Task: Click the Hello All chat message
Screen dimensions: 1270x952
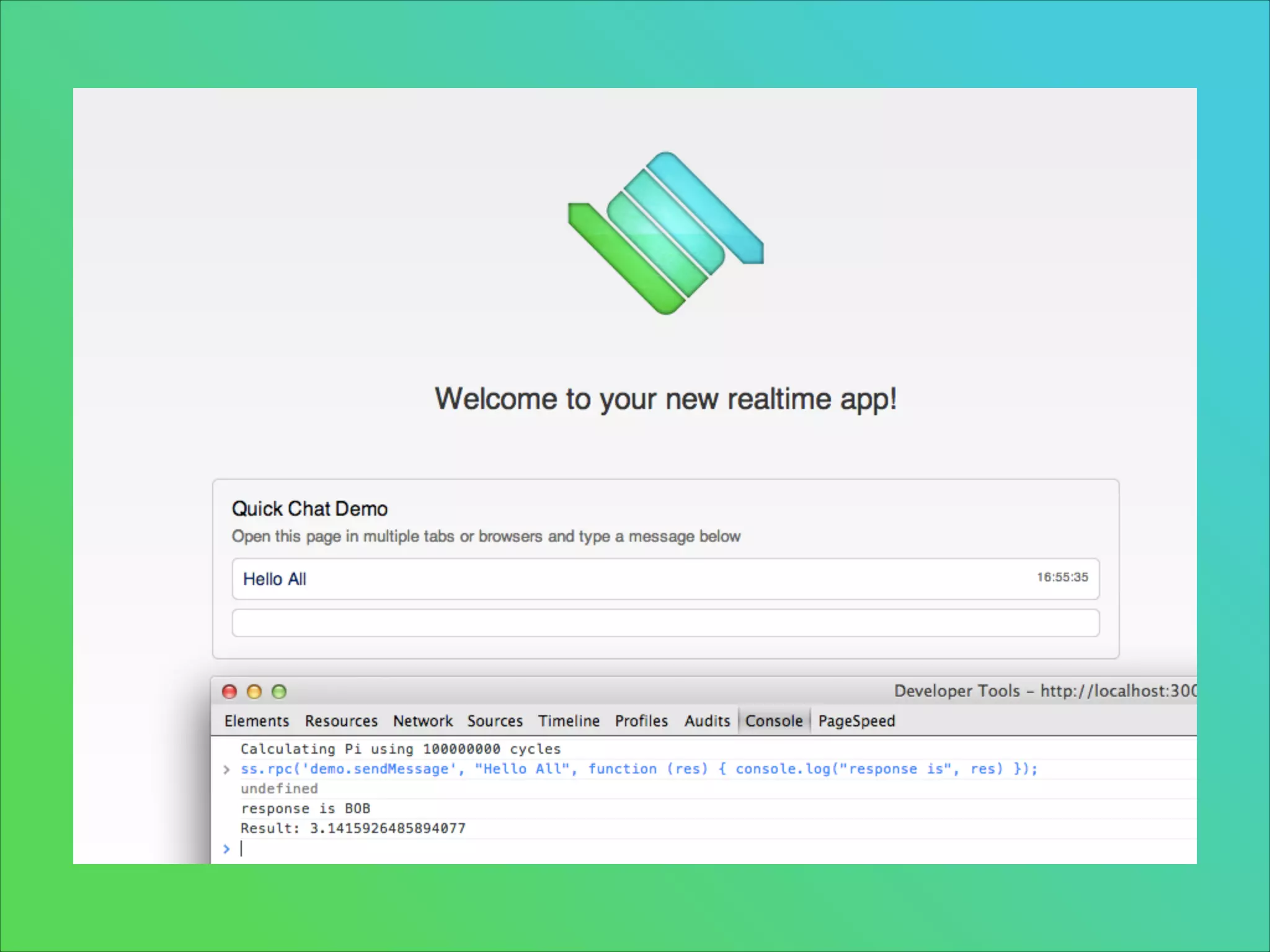Action: [x=275, y=579]
